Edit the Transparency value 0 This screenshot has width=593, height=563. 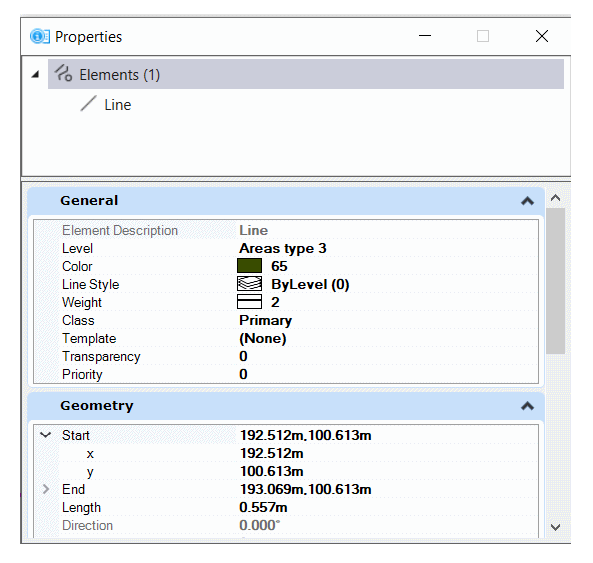pos(243,356)
